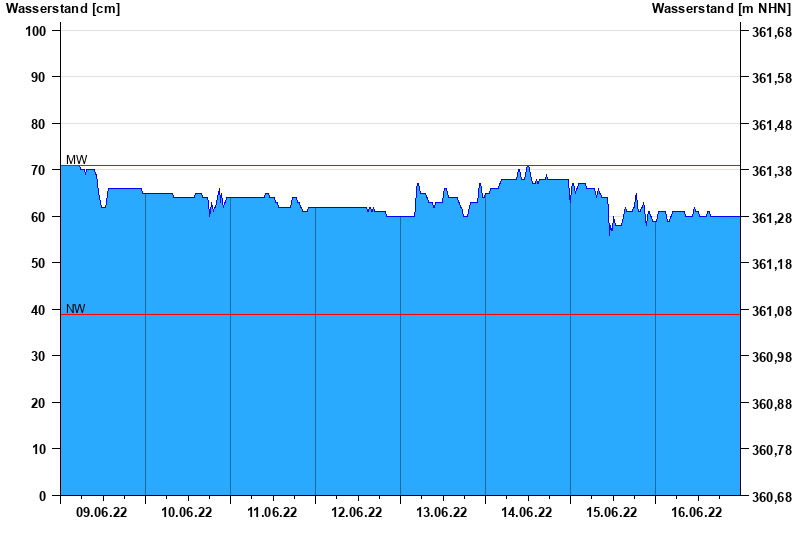Viewport: 800px width, 550px height.
Task: Click the right axis value 361,38
Action: point(772,171)
